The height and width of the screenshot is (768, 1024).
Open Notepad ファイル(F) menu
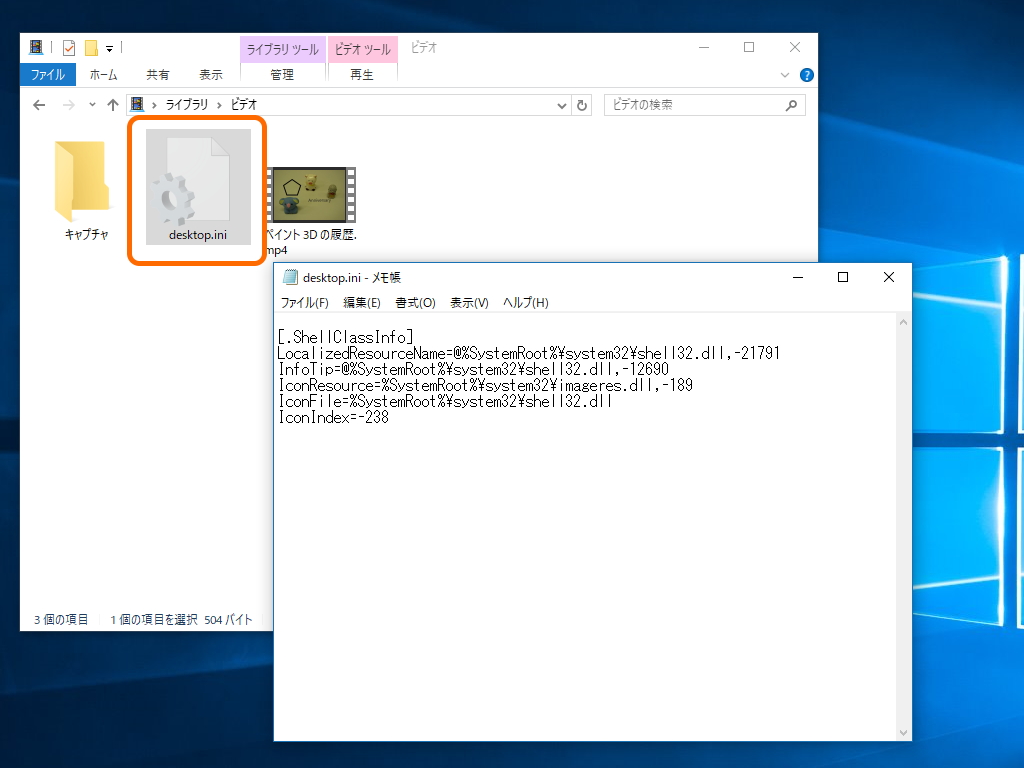pos(304,302)
